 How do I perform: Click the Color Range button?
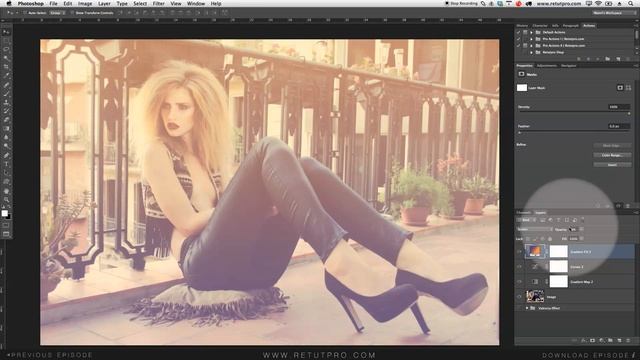[x=612, y=155]
